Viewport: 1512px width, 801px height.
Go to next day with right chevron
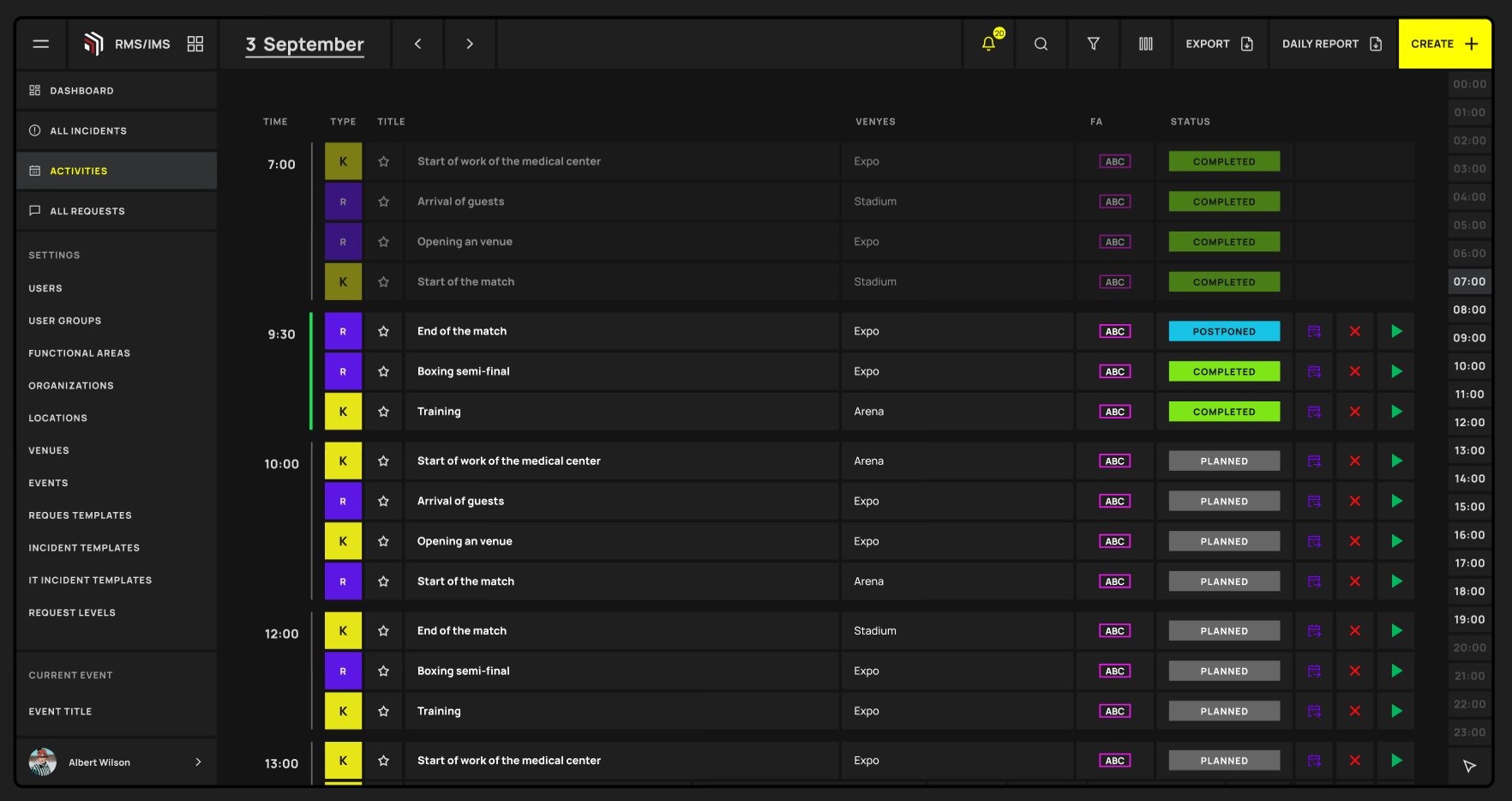(x=470, y=44)
